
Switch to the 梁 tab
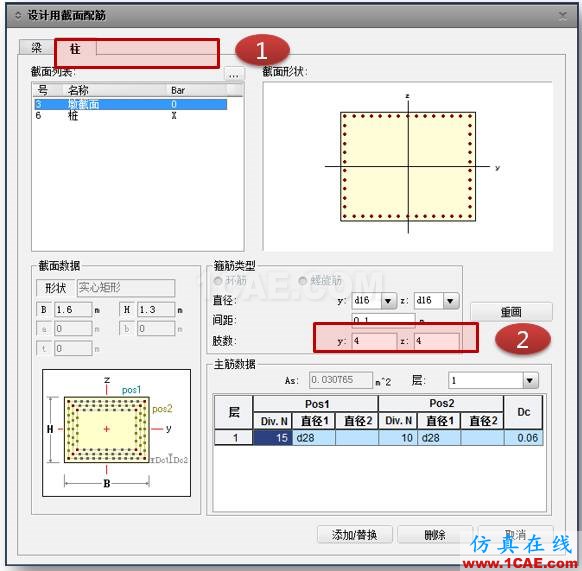point(37,48)
